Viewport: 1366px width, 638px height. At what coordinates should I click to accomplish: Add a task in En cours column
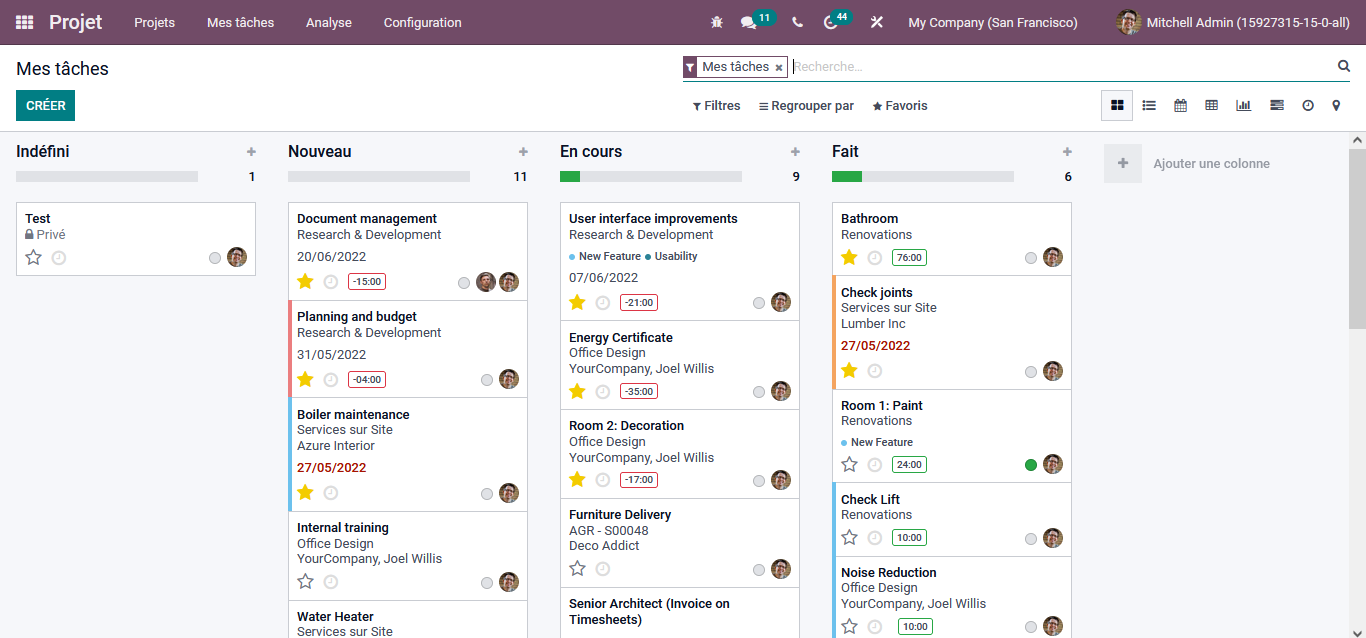(x=795, y=152)
